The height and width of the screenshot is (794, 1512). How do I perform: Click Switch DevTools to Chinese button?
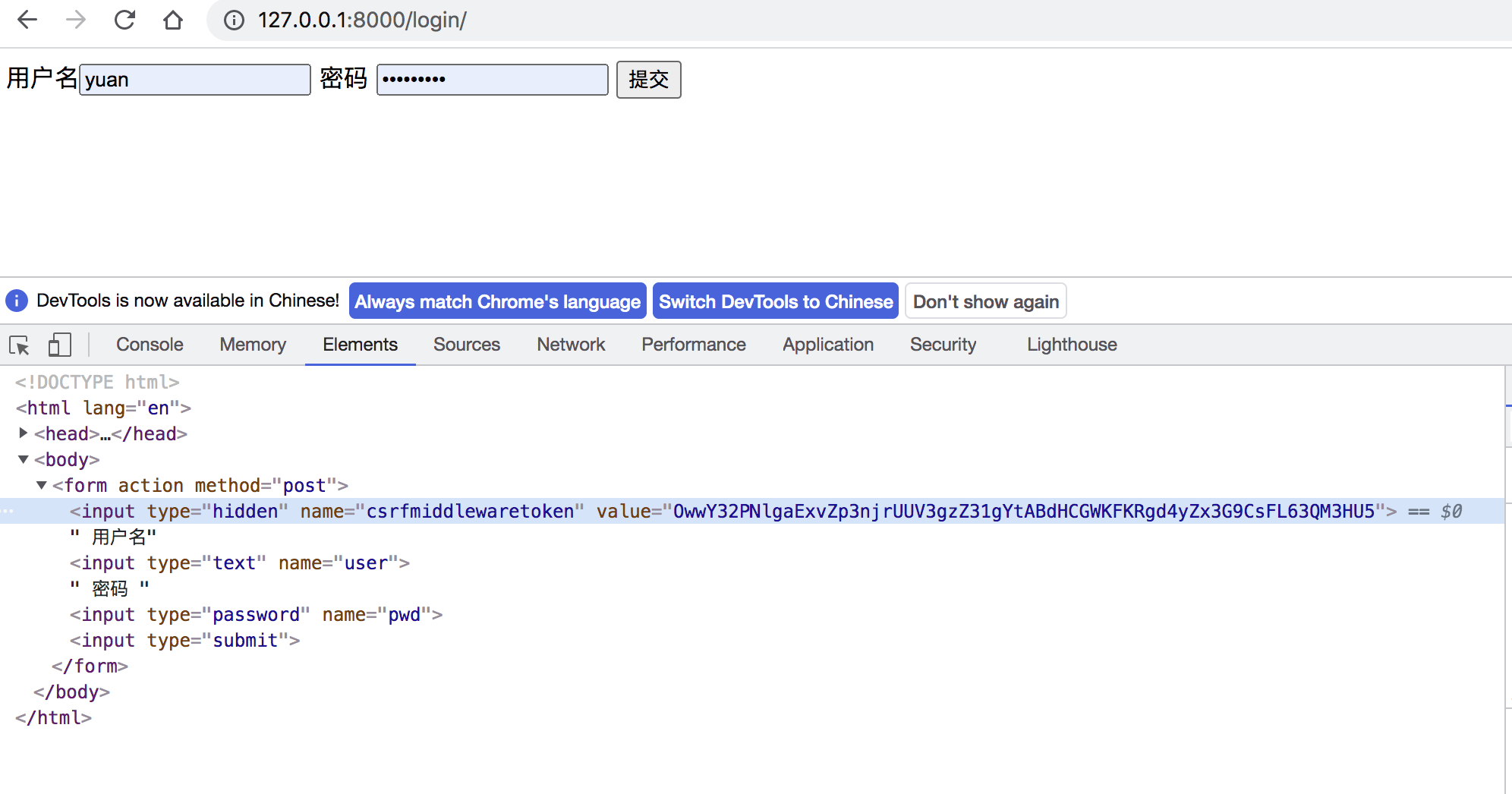point(776,301)
